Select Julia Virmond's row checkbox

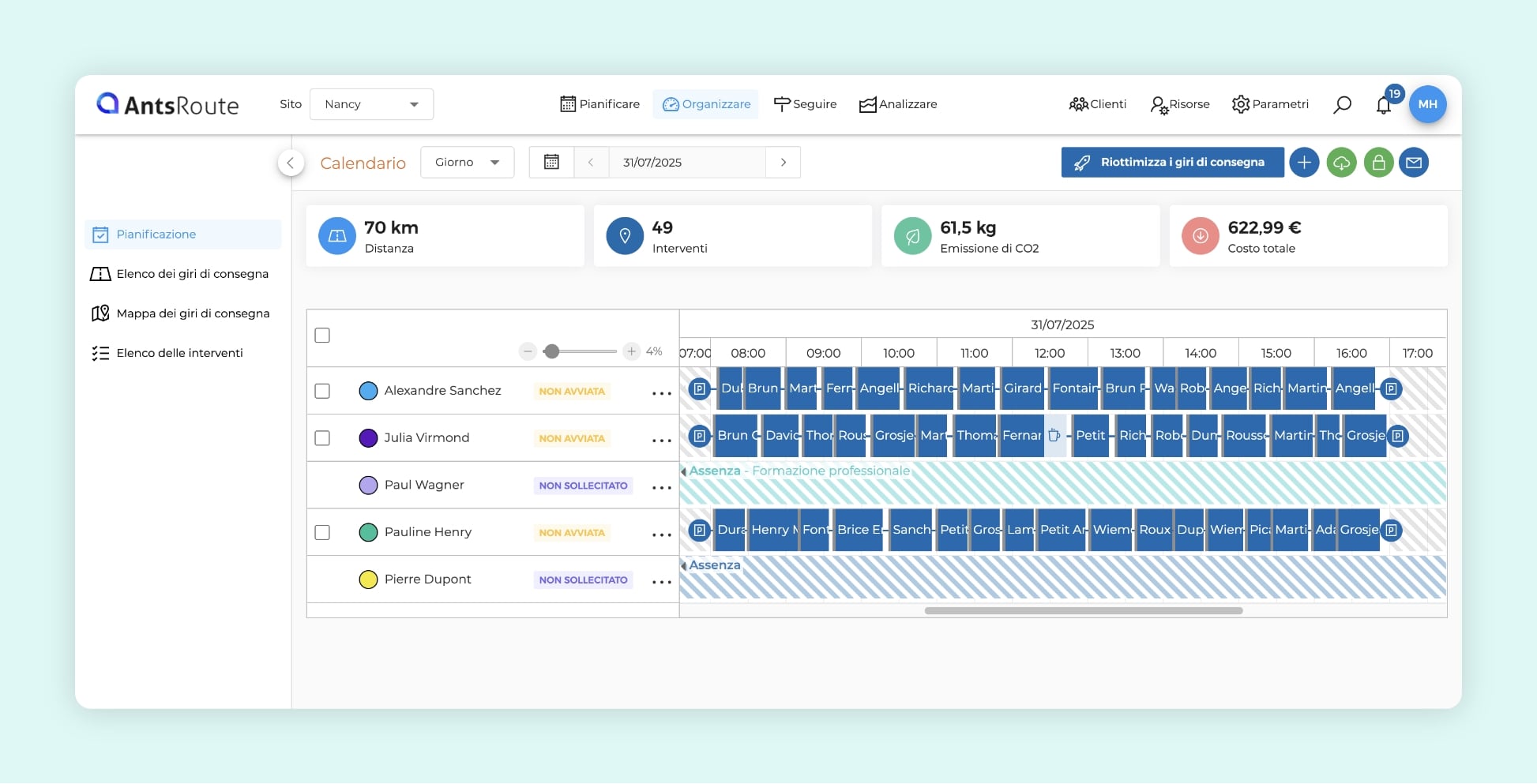coord(322,438)
